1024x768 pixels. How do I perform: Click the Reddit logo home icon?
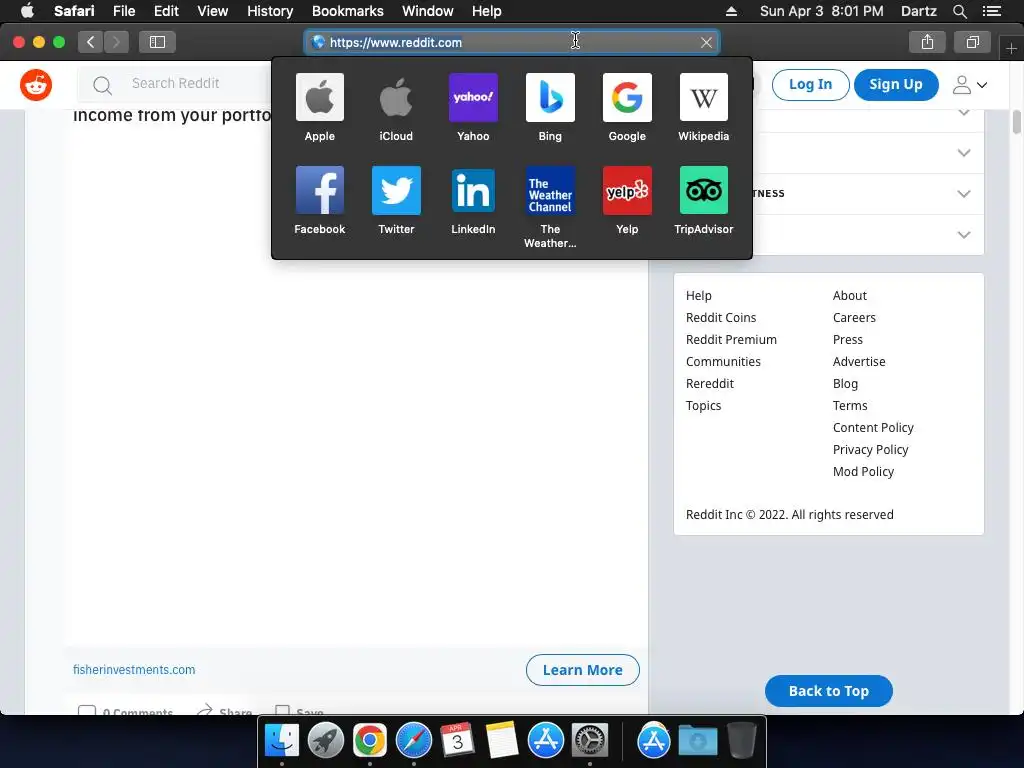coord(36,85)
